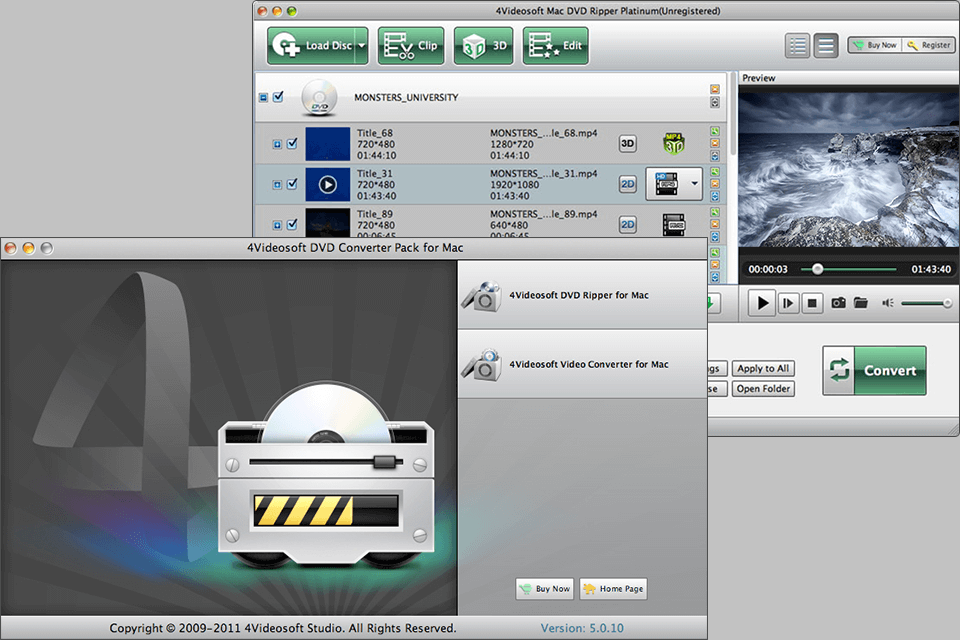The image size is (960, 640).
Task: Uncheck the Title_31 checkbox
Action: click(x=293, y=184)
